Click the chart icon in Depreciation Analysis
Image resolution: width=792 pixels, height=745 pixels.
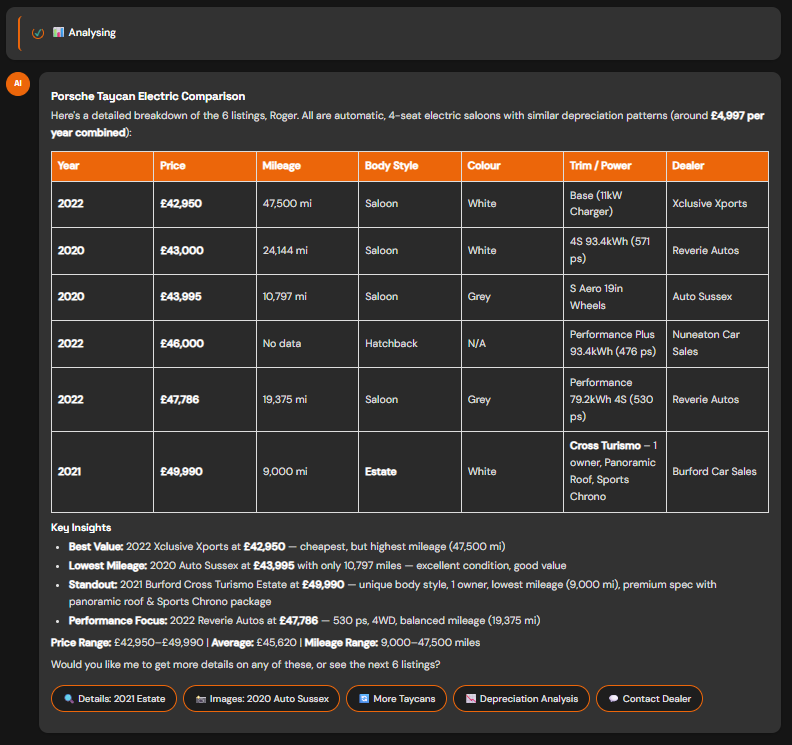[471, 699]
